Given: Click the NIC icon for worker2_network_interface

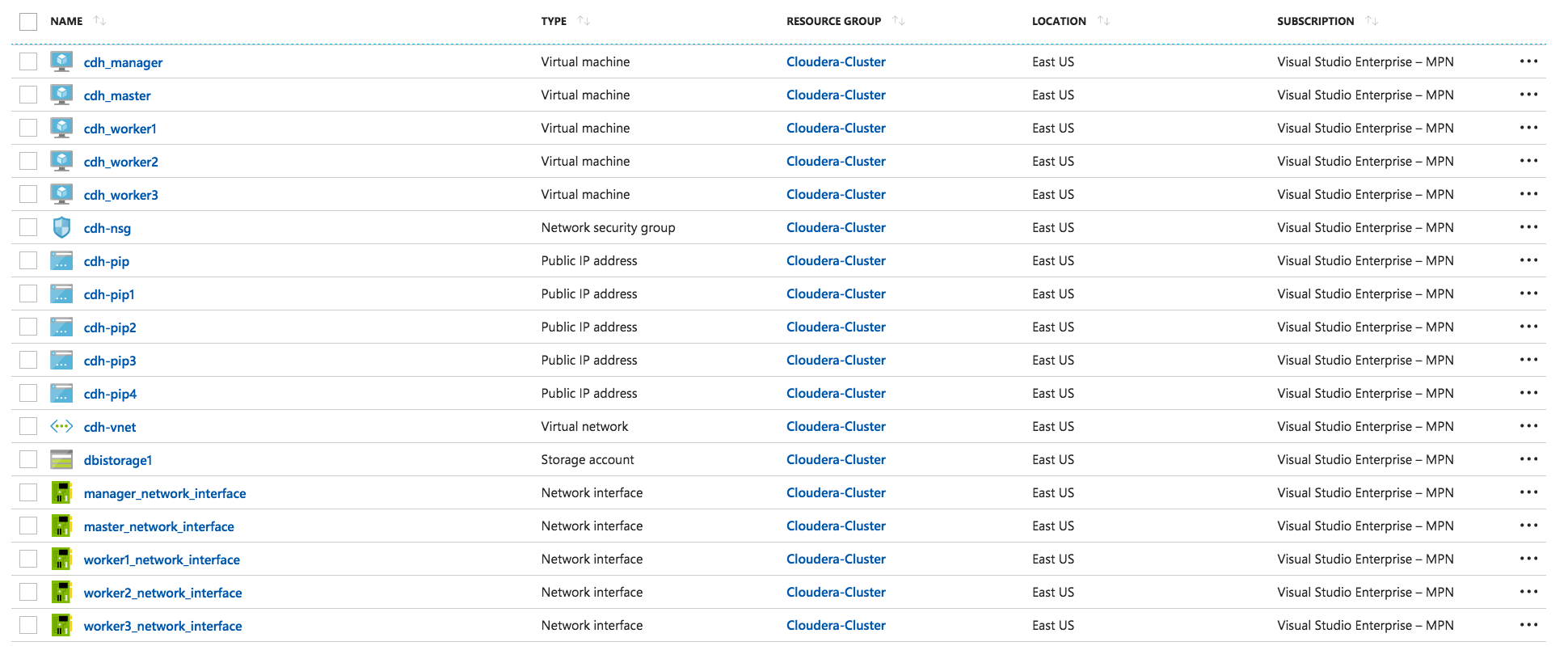Looking at the screenshot, I should tap(61, 592).
